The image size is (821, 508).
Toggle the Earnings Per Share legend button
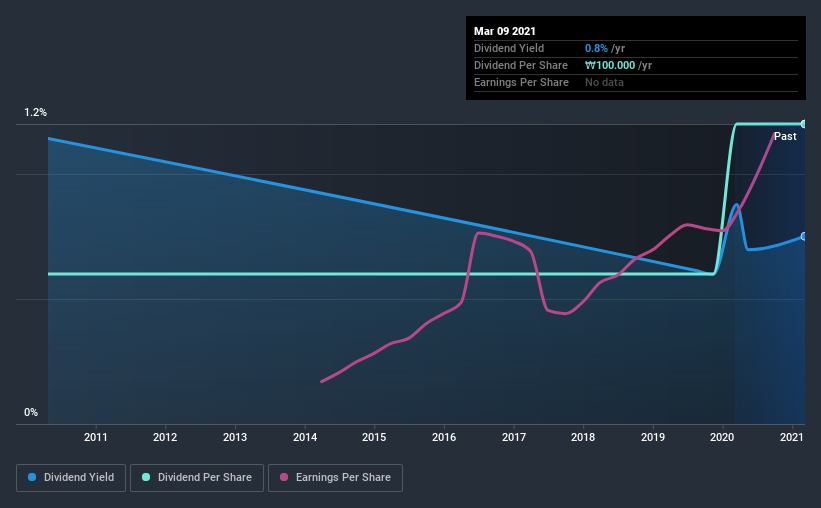336,478
